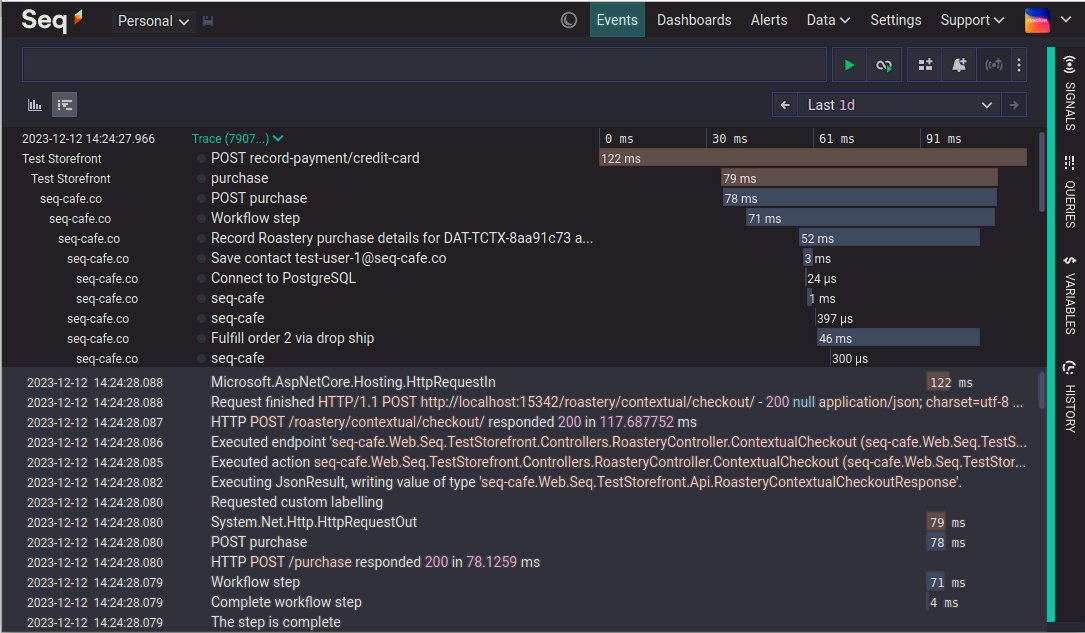Switch to the Events tab
Screen dimensions: 1085x633
[x=617, y=20]
